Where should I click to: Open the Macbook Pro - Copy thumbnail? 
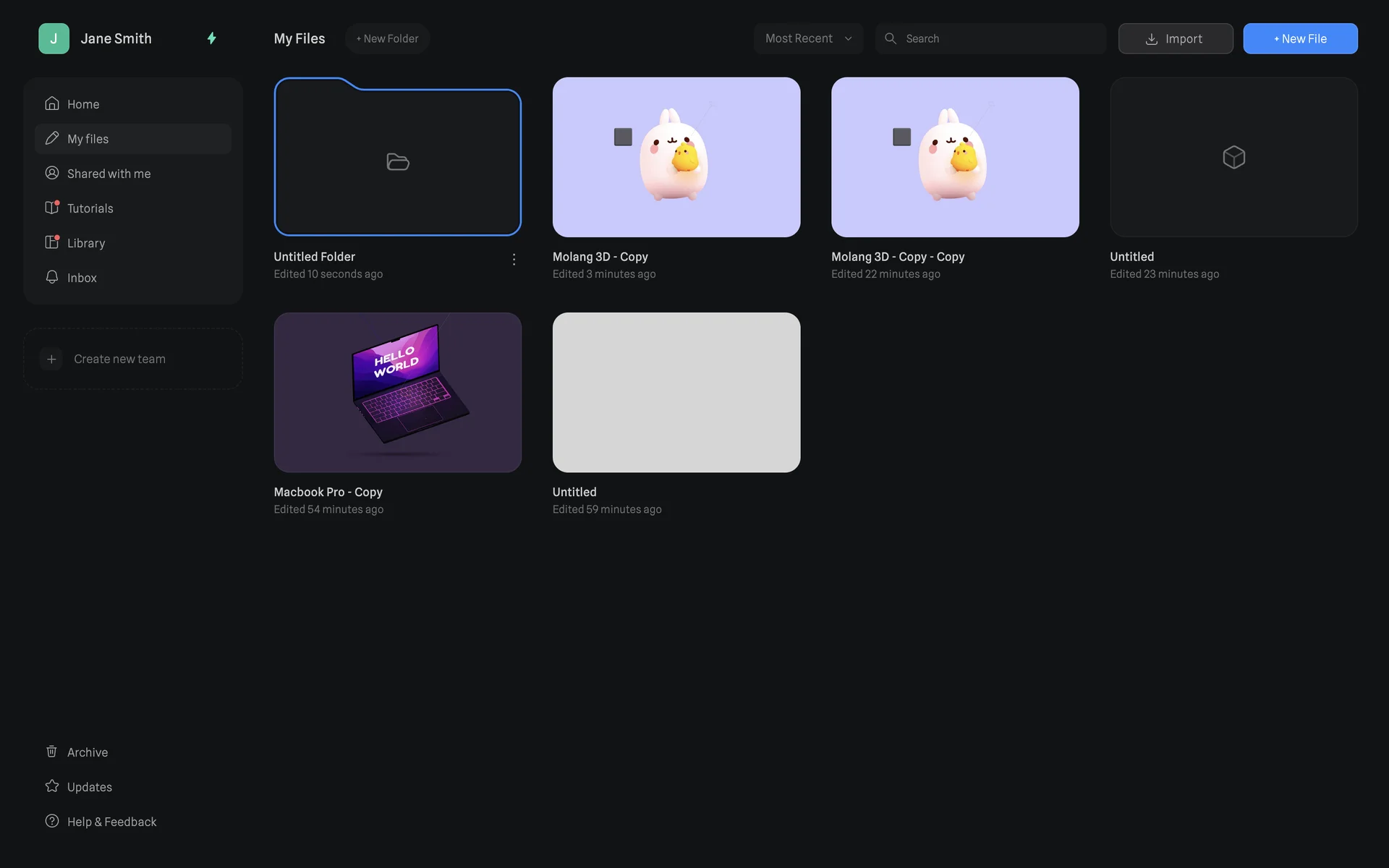[x=397, y=392]
